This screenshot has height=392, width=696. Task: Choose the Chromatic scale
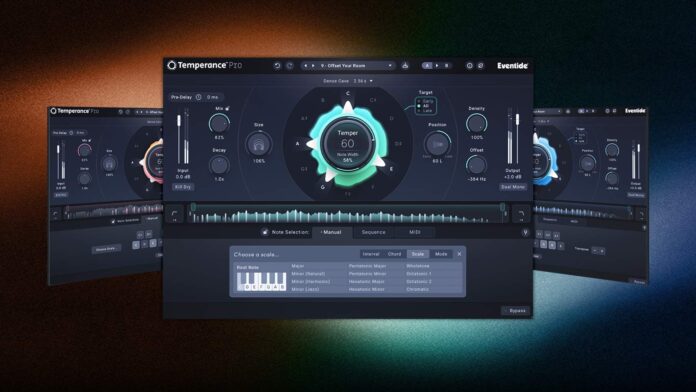pos(417,289)
